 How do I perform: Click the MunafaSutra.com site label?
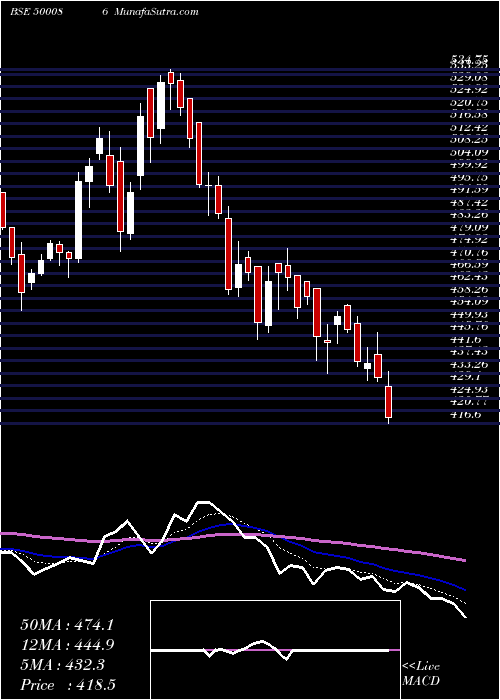pos(156,12)
